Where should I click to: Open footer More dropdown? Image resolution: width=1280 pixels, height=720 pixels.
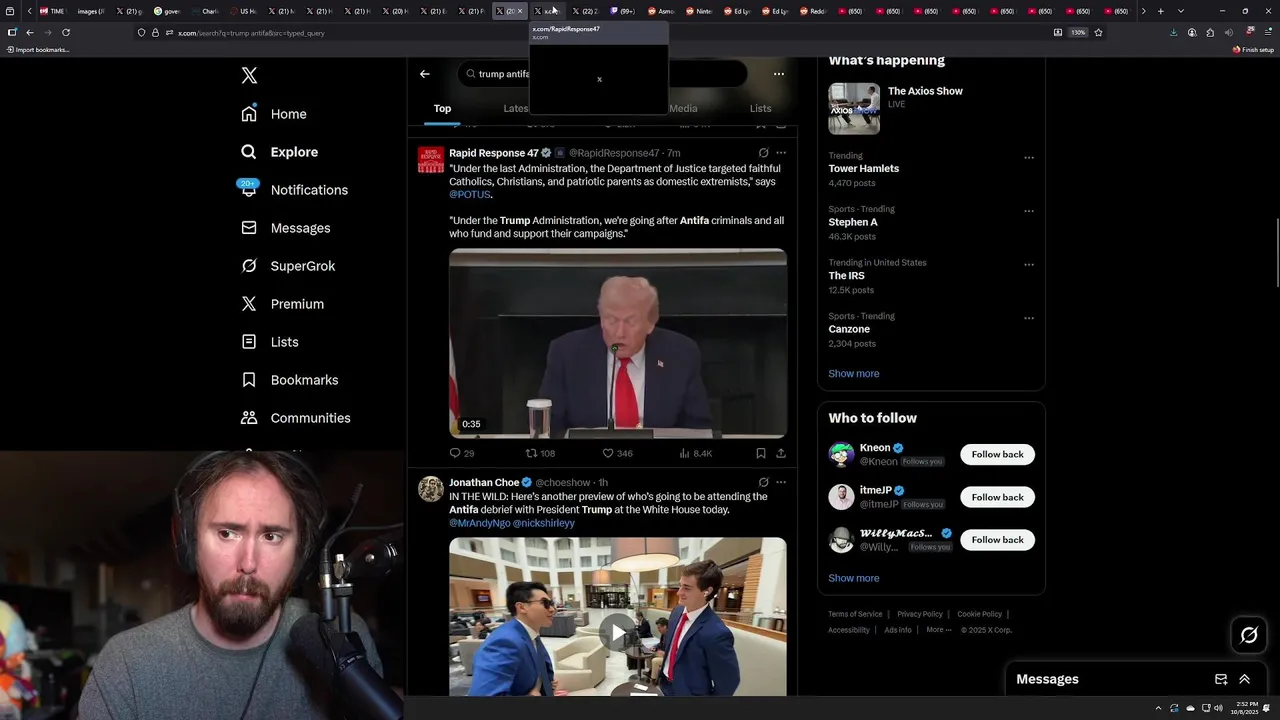coord(939,630)
